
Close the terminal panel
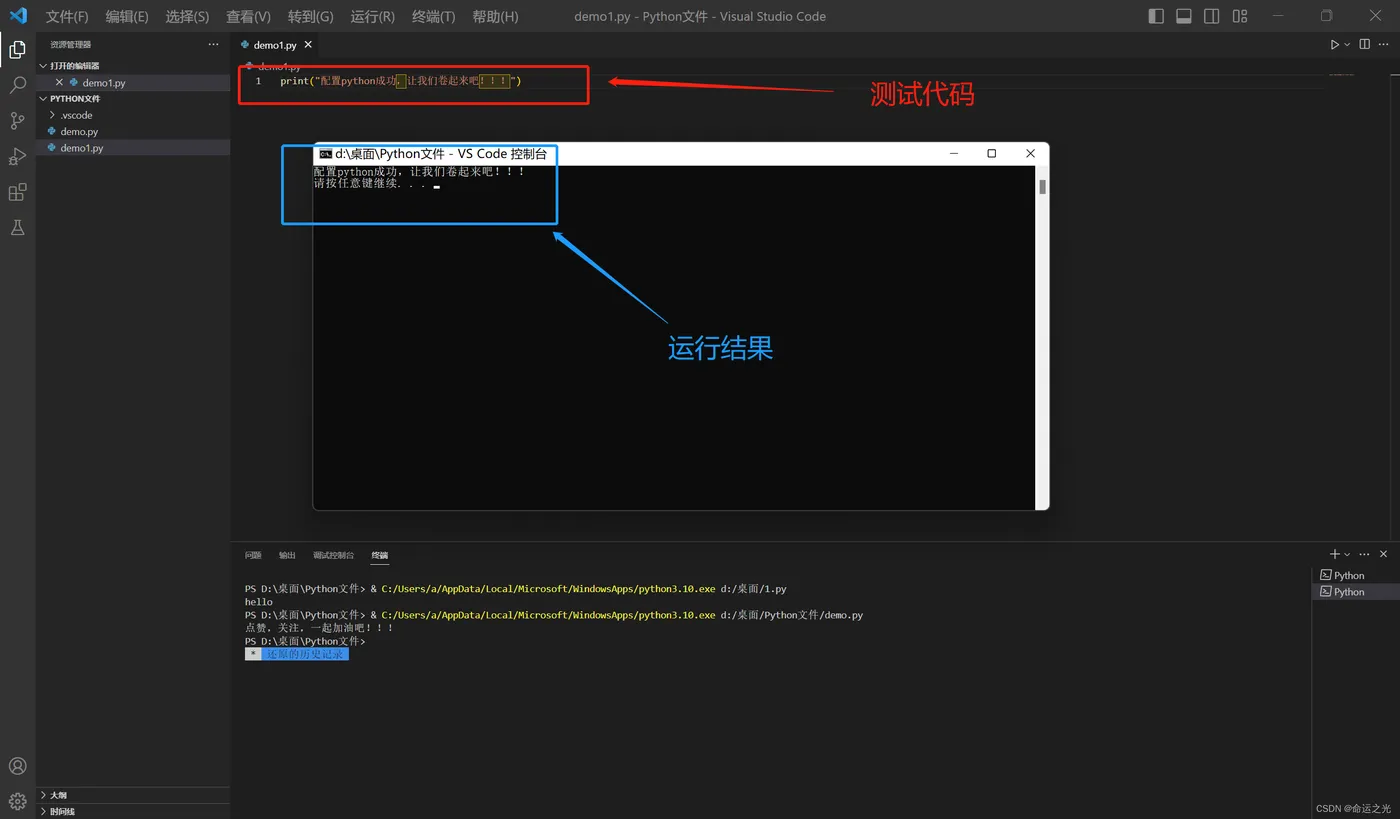tap(1384, 554)
